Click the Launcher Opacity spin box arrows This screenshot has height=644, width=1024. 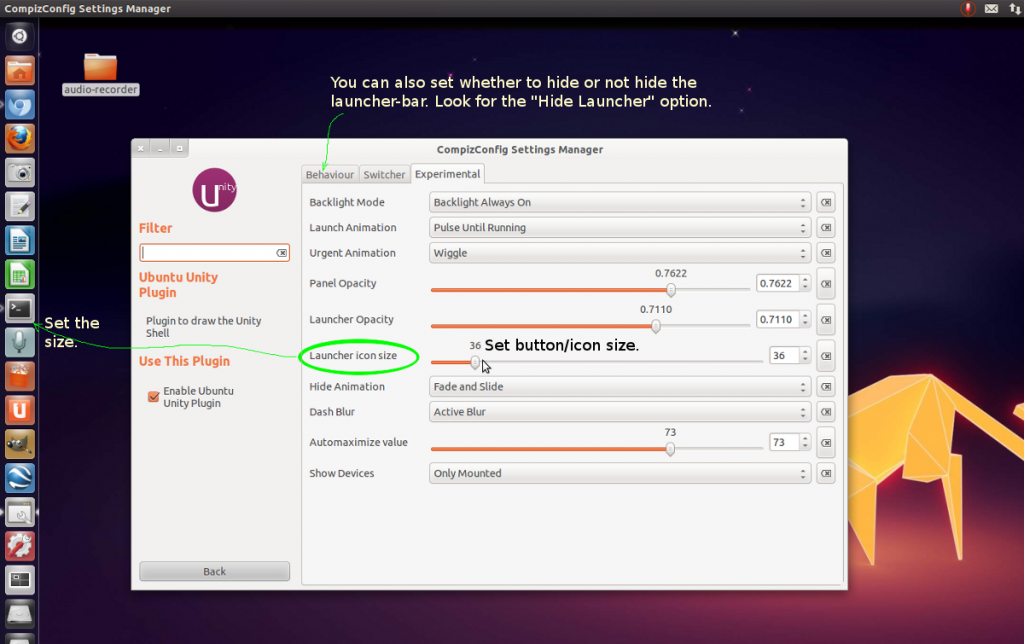(x=805, y=319)
